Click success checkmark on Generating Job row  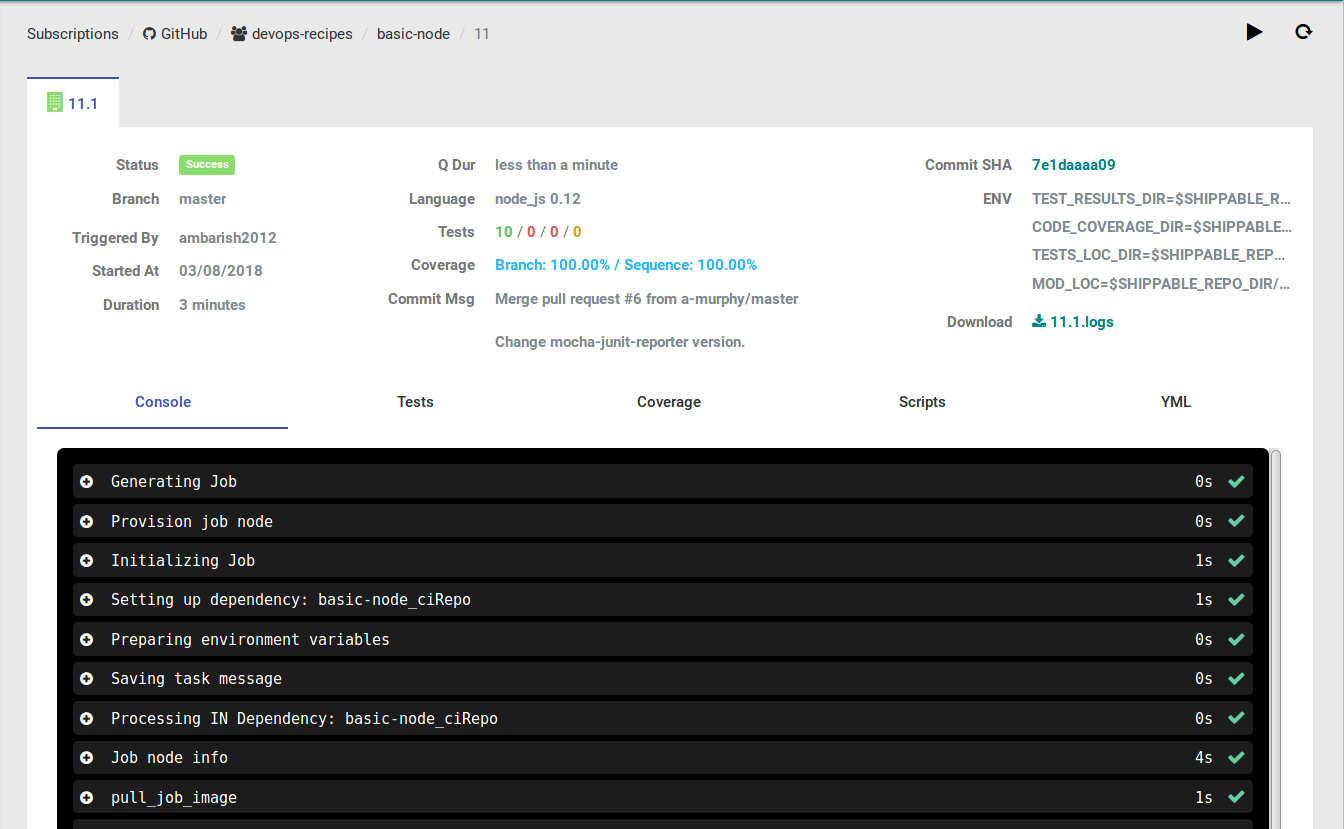click(1236, 481)
